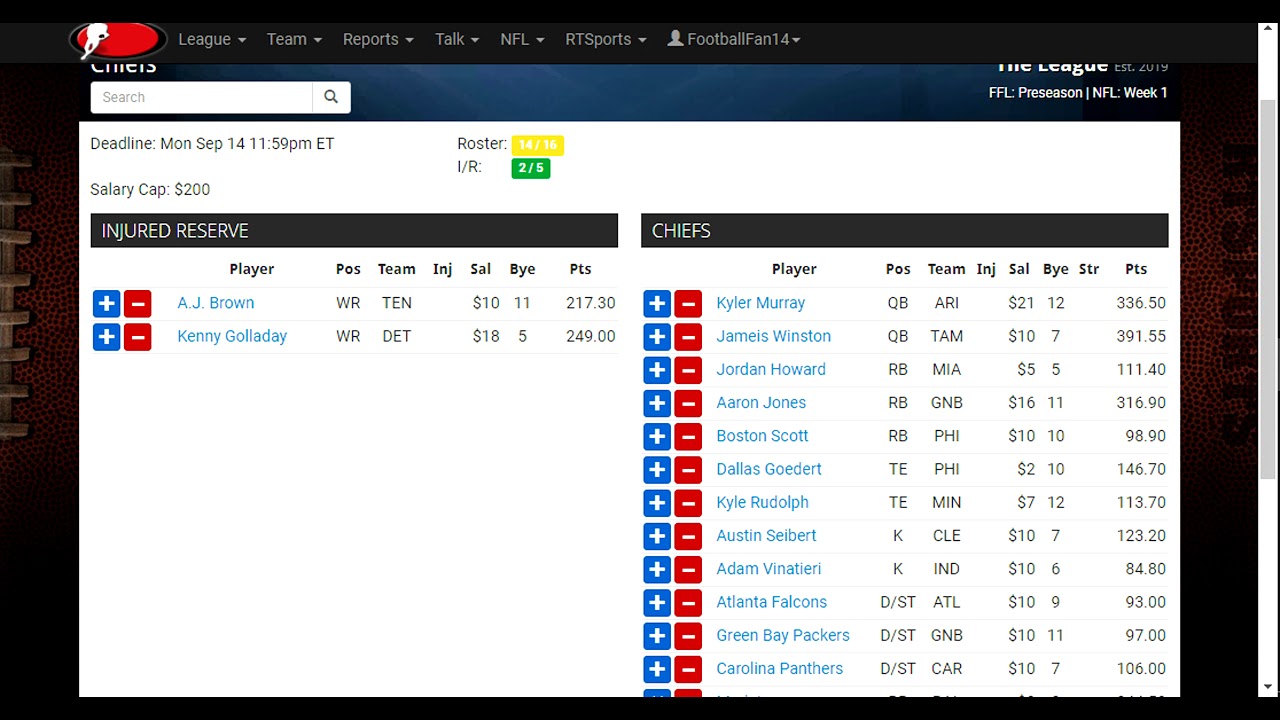The height and width of the screenshot is (720, 1280).
Task: Open Carolina Panthers D/ST link
Action: click(779, 668)
